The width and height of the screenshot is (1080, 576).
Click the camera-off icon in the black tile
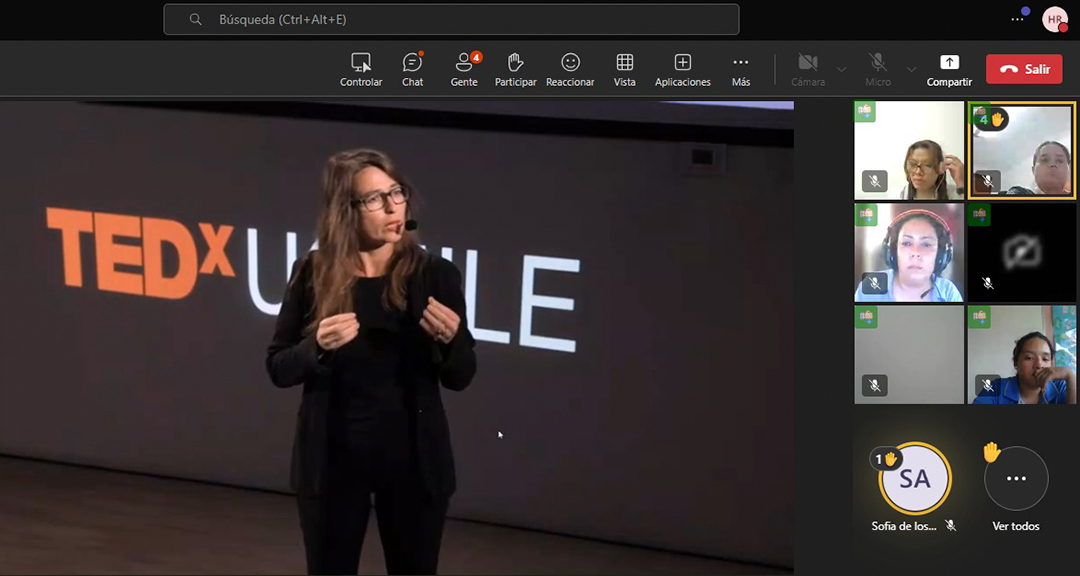click(x=1021, y=251)
